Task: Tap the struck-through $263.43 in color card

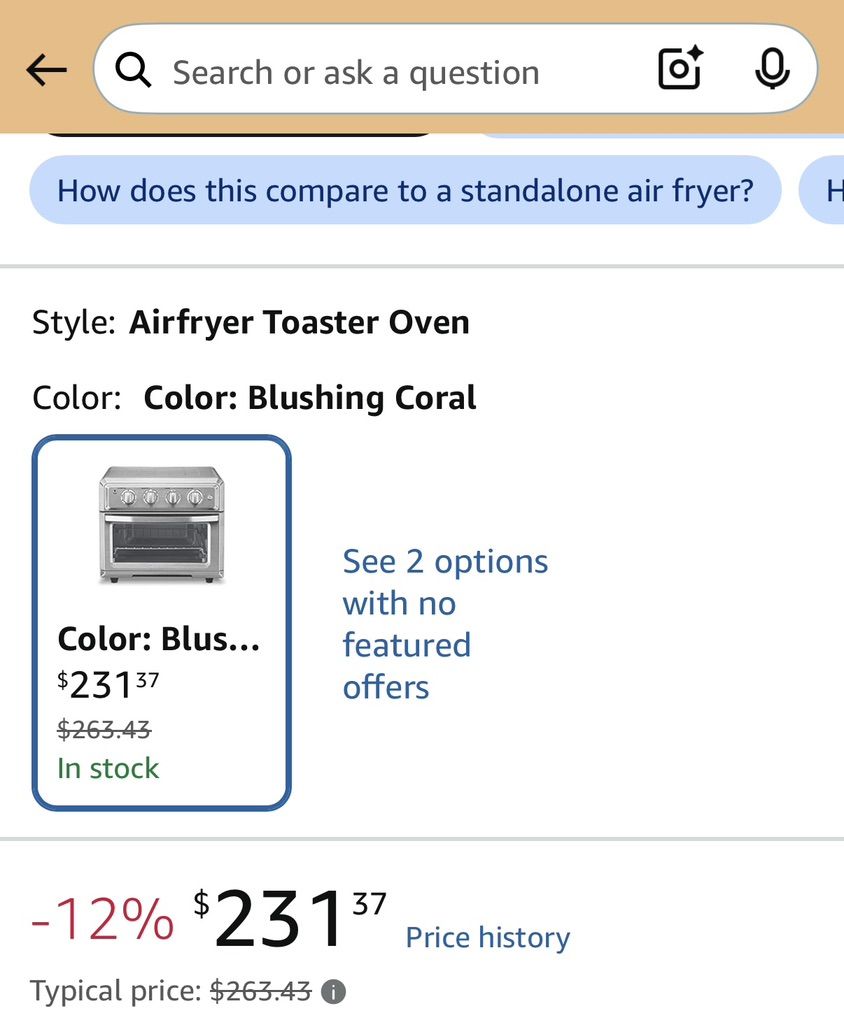Action: tap(104, 729)
